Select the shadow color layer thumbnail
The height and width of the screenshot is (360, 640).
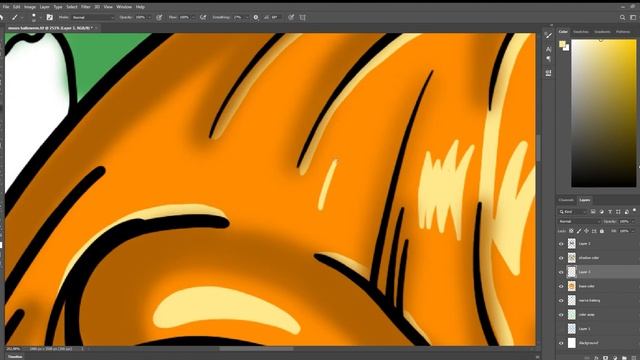click(572, 258)
